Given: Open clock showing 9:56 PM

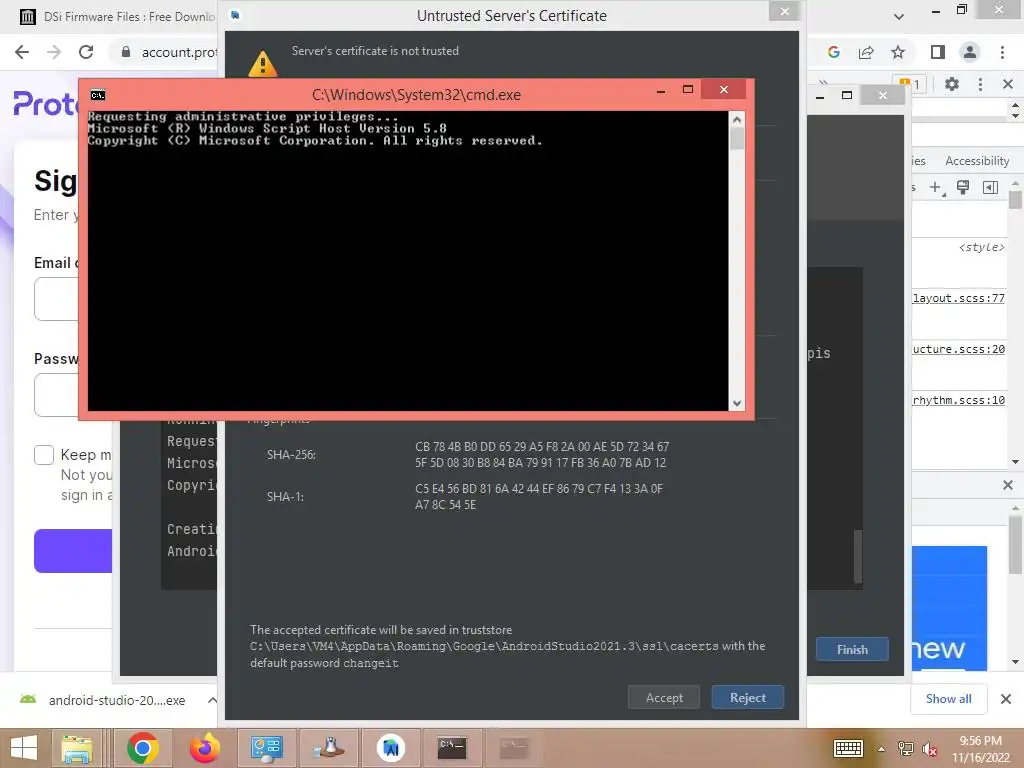Looking at the screenshot, I should 980,748.
